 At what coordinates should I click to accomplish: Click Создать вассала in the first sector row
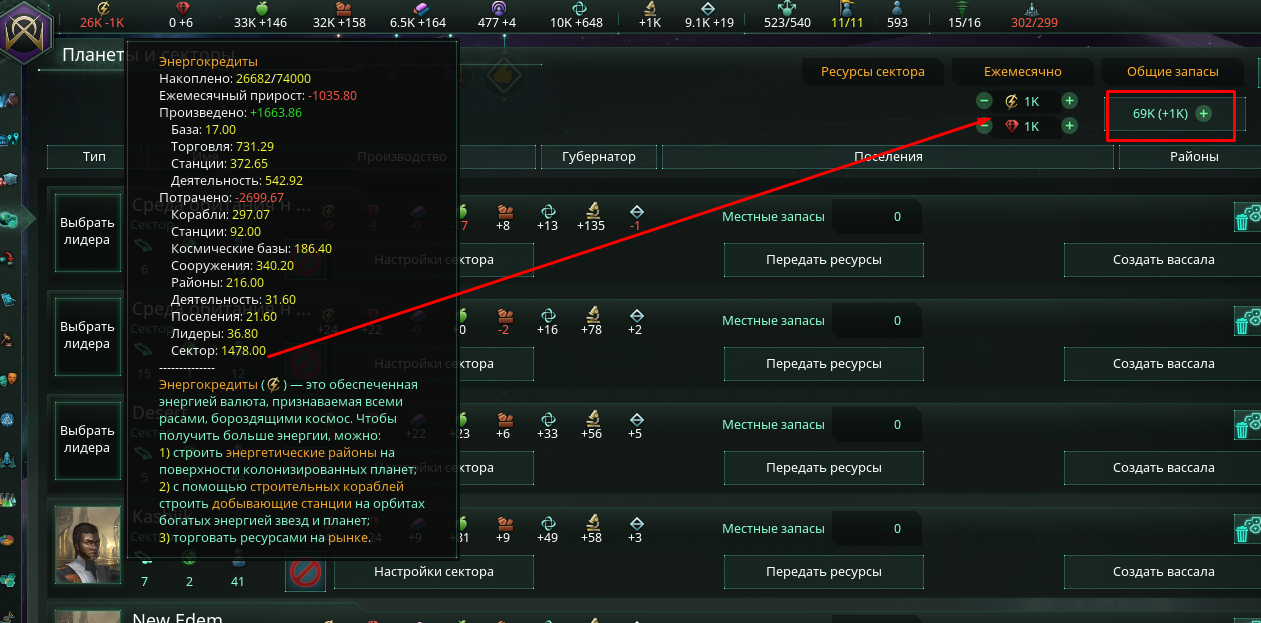click(x=1163, y=260)
